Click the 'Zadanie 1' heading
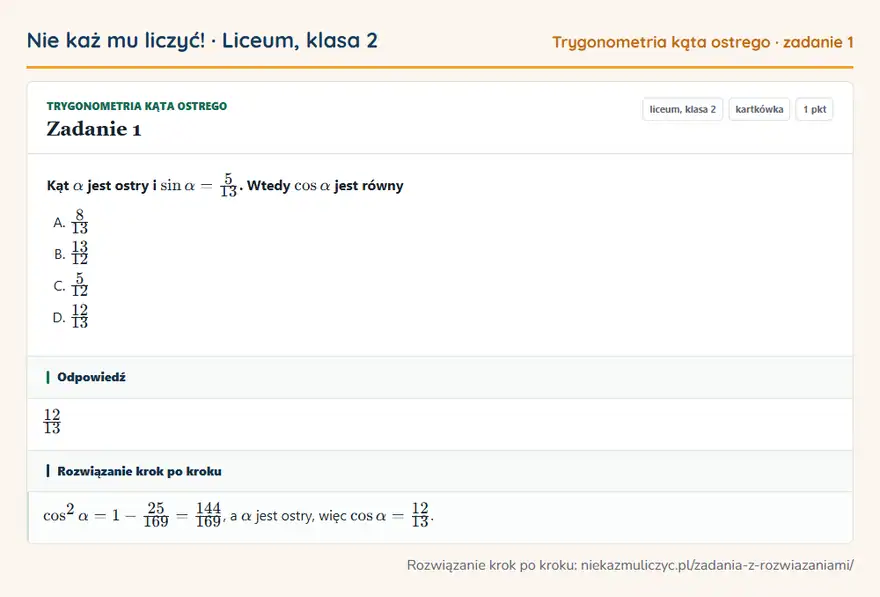 coord(94,129)
